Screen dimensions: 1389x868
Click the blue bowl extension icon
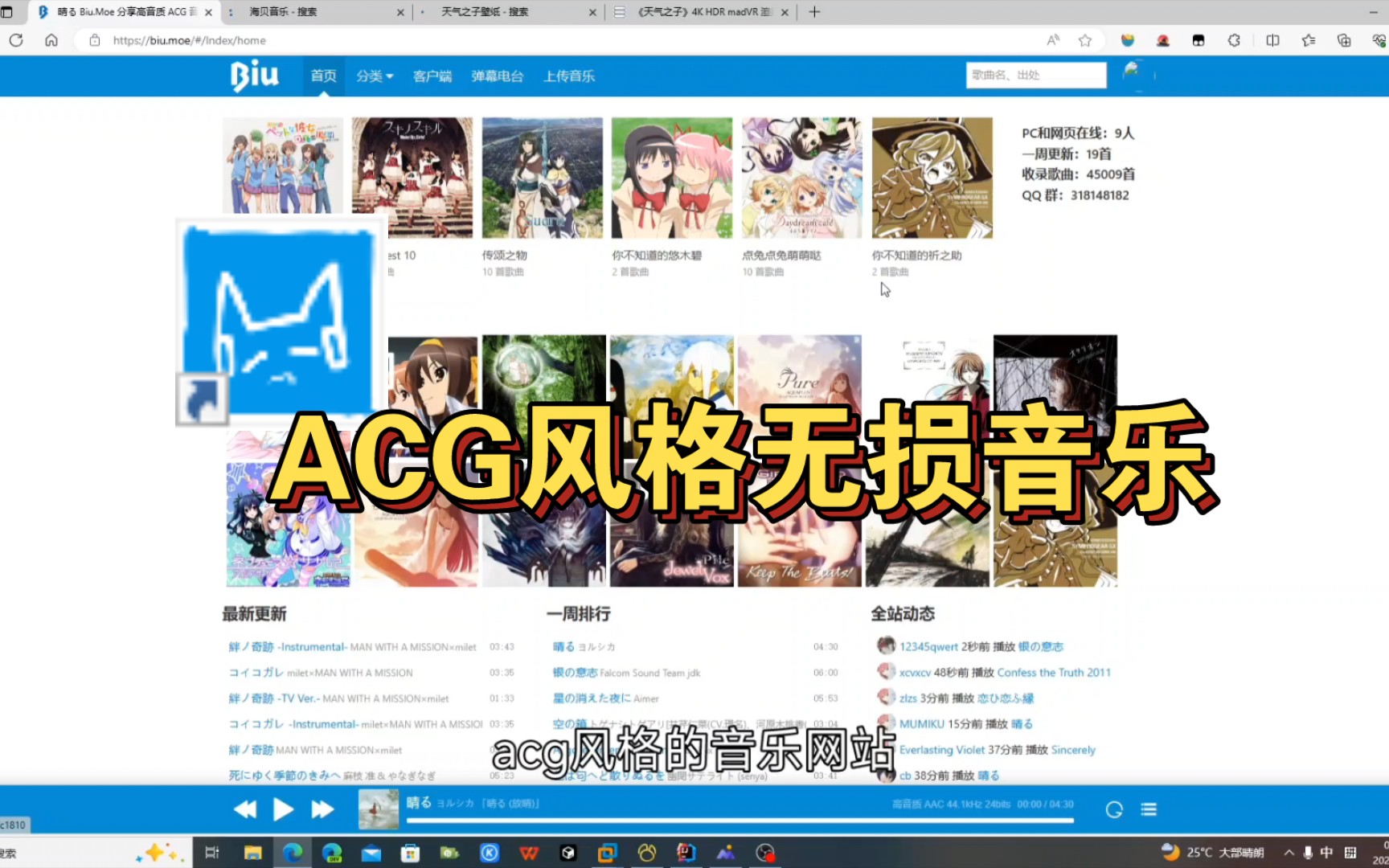1128,40
